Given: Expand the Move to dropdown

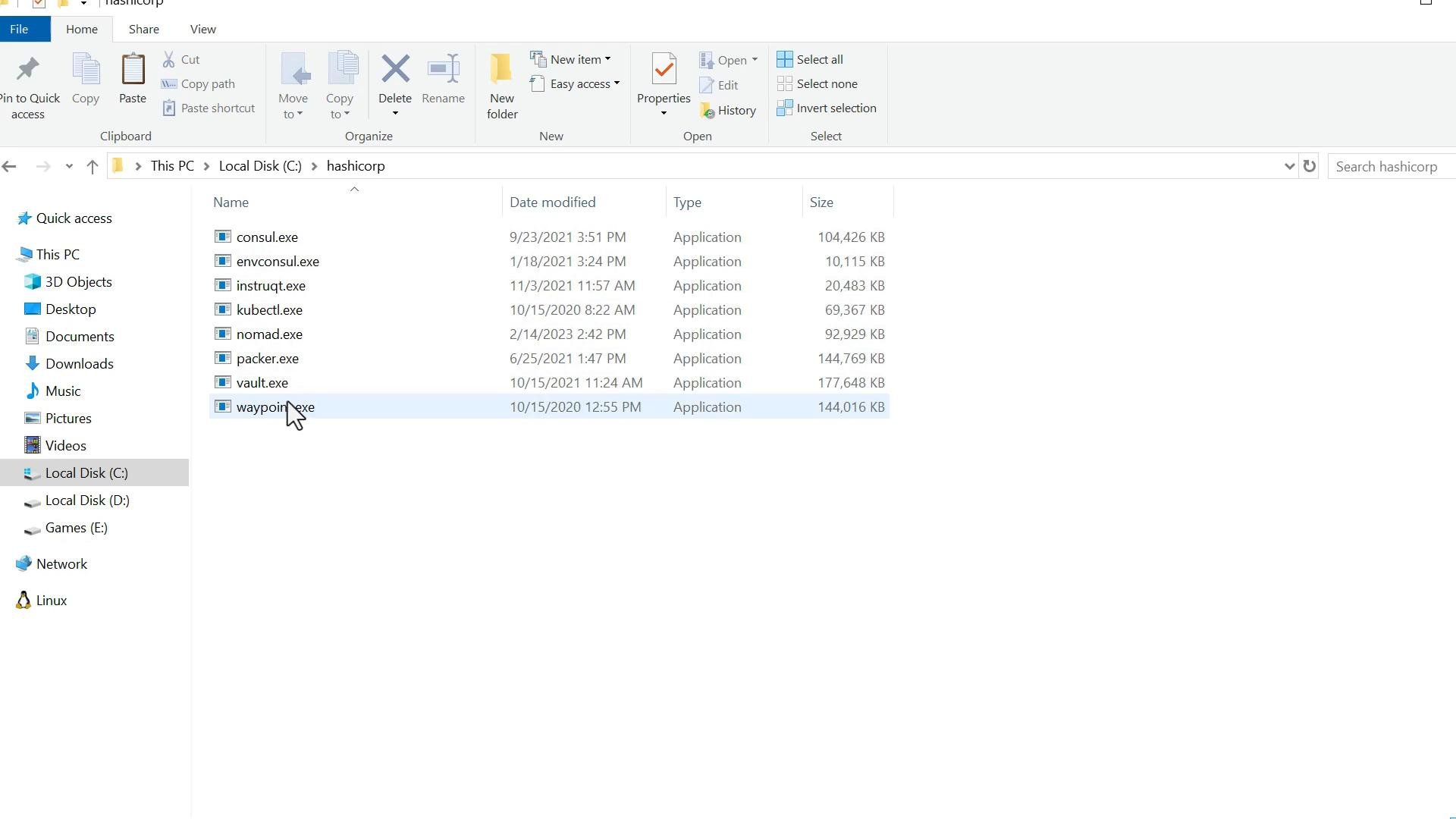Looking at the screenshot, I should pyautogui.click(x=293, y=115).
